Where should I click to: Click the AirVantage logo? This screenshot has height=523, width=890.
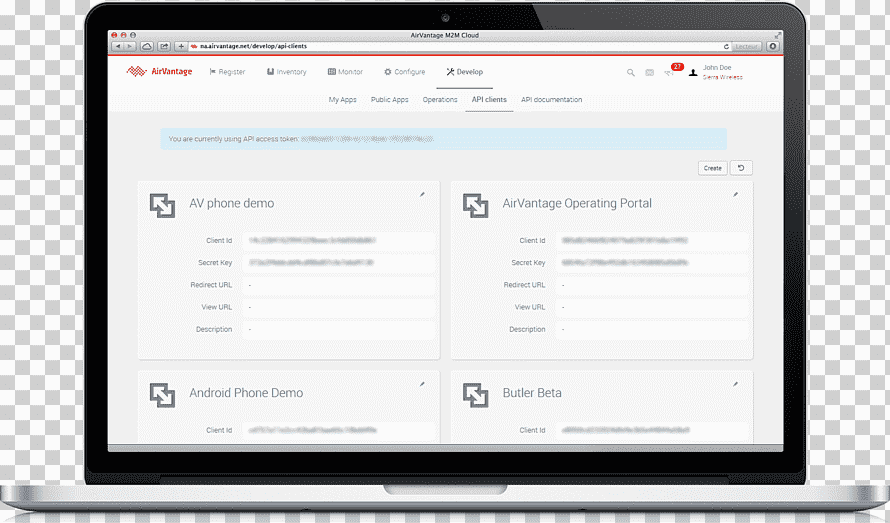point(159,72)
